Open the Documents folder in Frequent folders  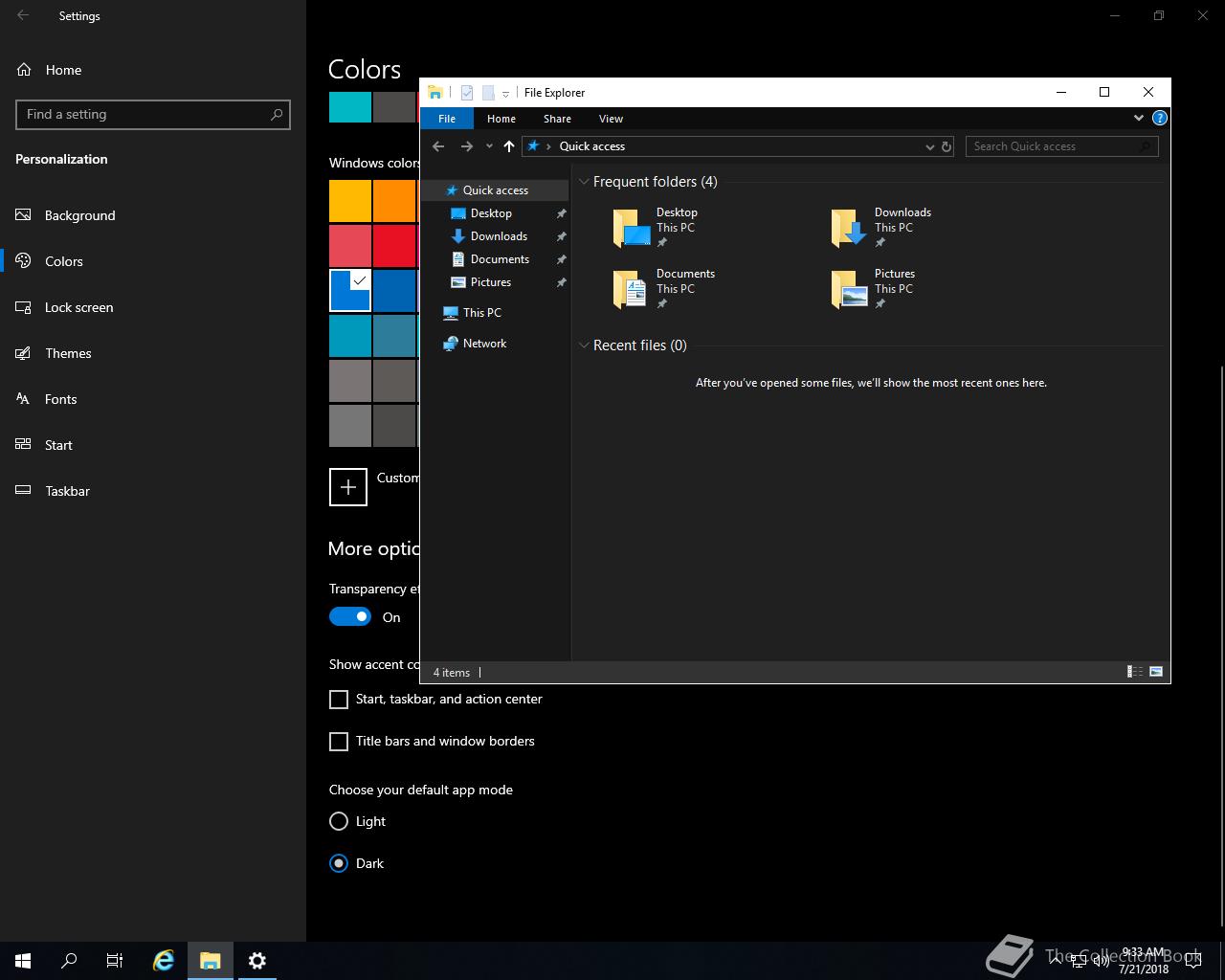pos(664,289)
